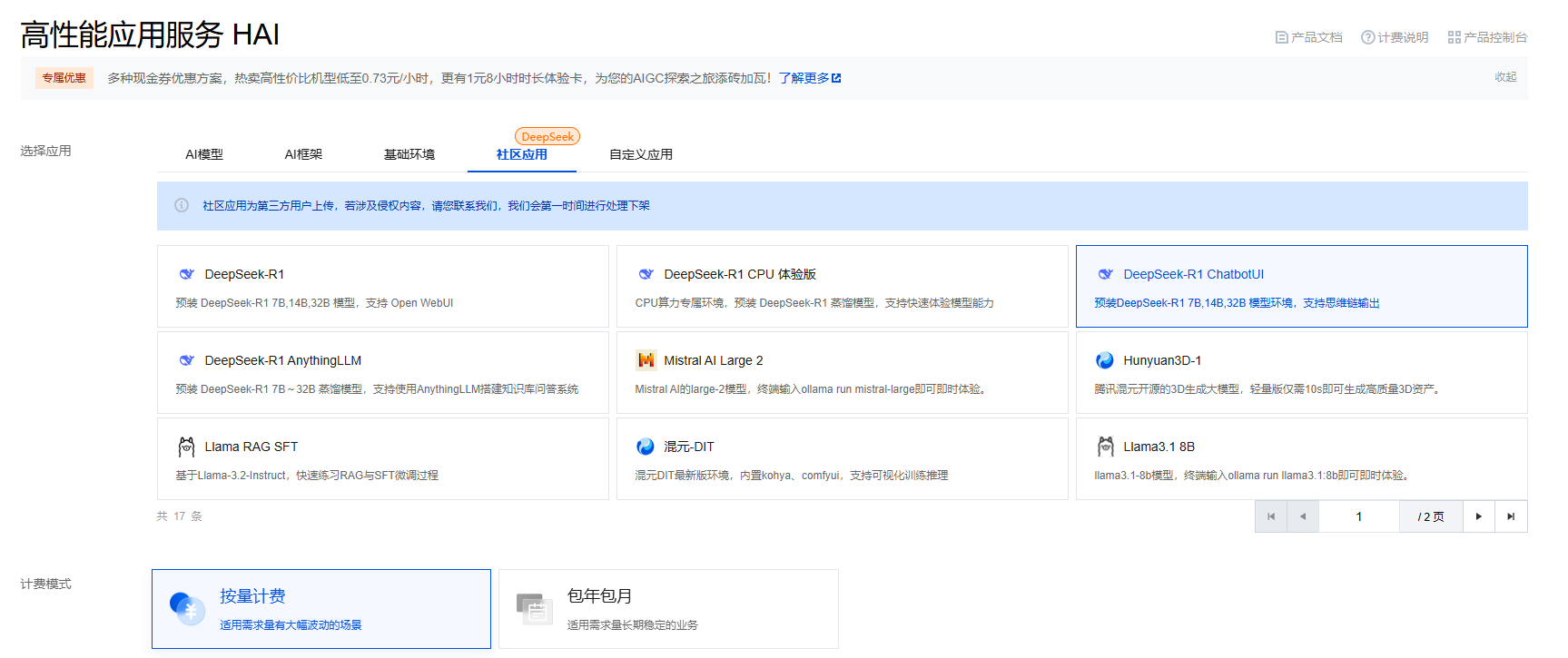Pick the Llama RAG SFT title
The image size is (1568, 658).
pos(251,447)
